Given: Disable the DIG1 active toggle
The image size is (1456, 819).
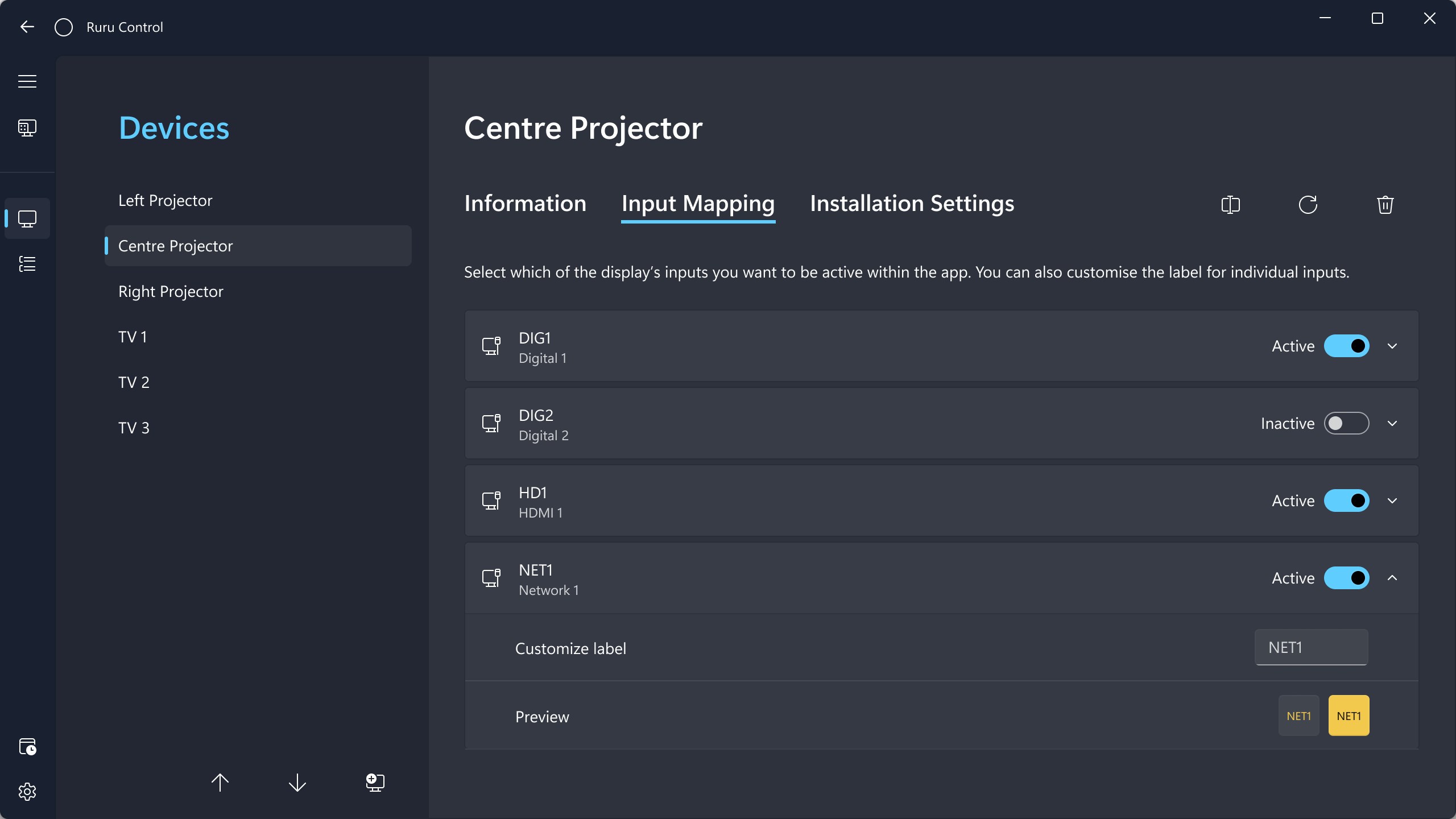Looking at the screenshot, I should pos(1346,346).
